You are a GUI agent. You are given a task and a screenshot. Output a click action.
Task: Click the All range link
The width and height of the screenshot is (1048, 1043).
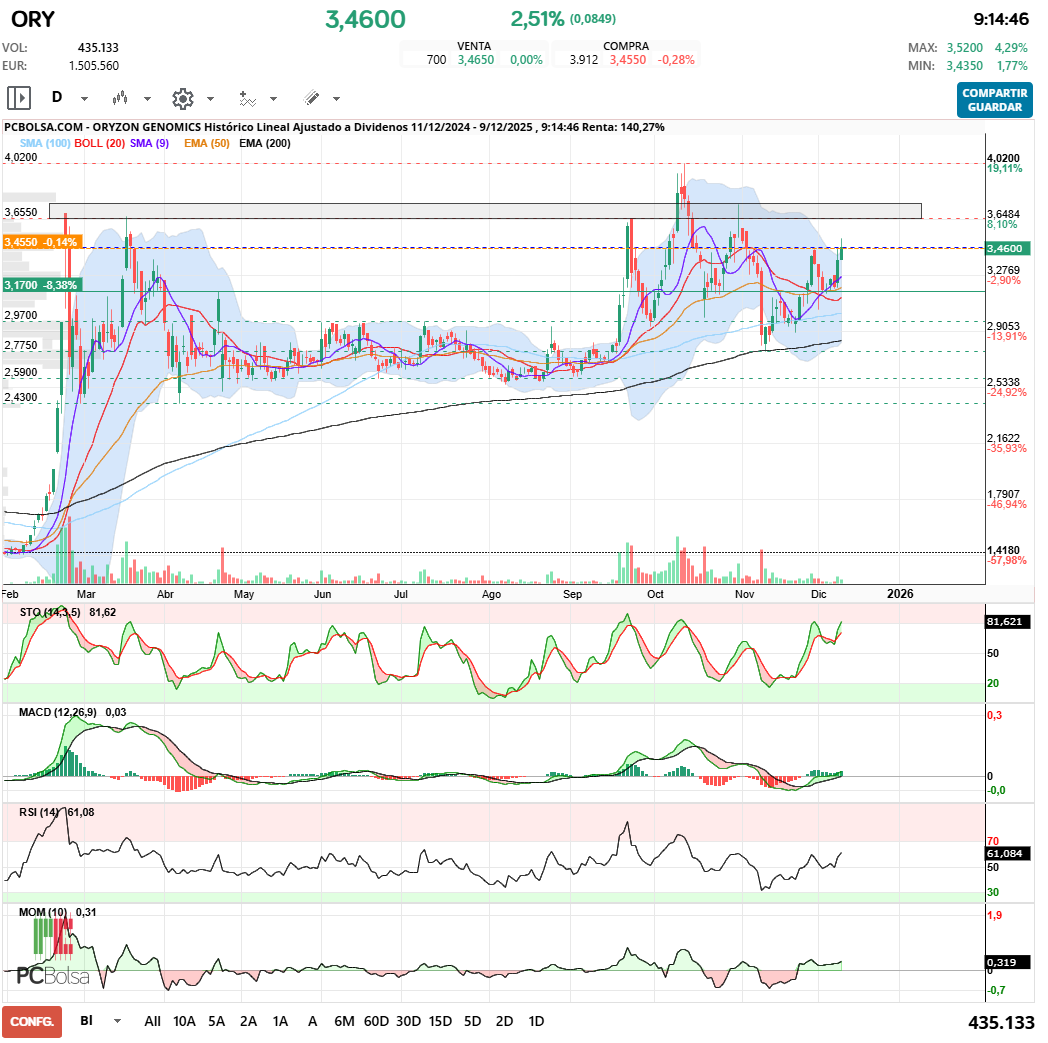152,1022
